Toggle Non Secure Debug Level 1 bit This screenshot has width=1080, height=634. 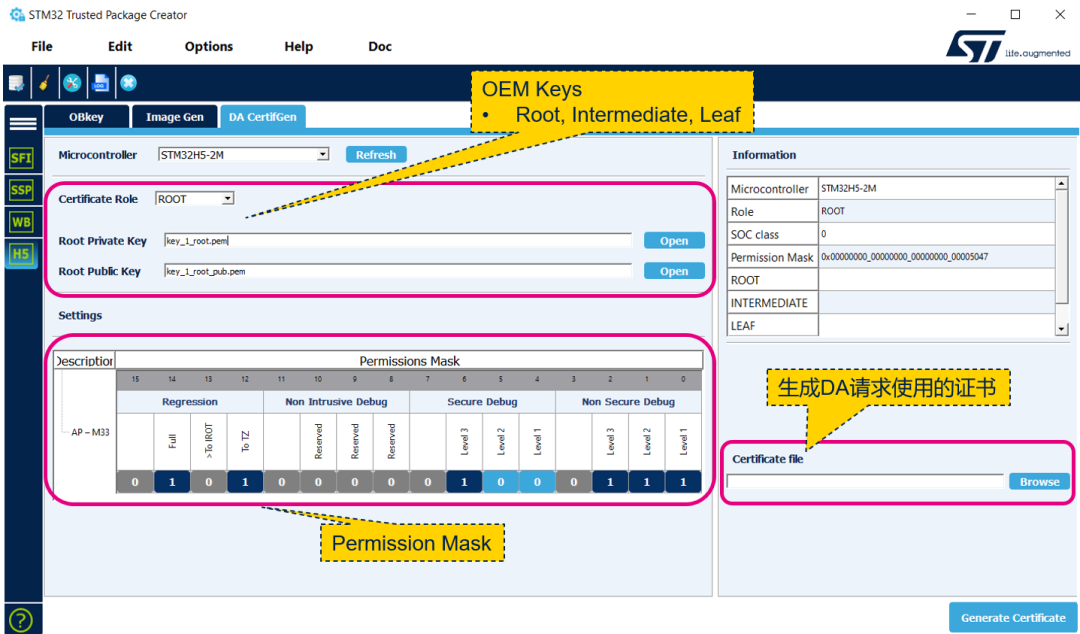click(683, 482)
